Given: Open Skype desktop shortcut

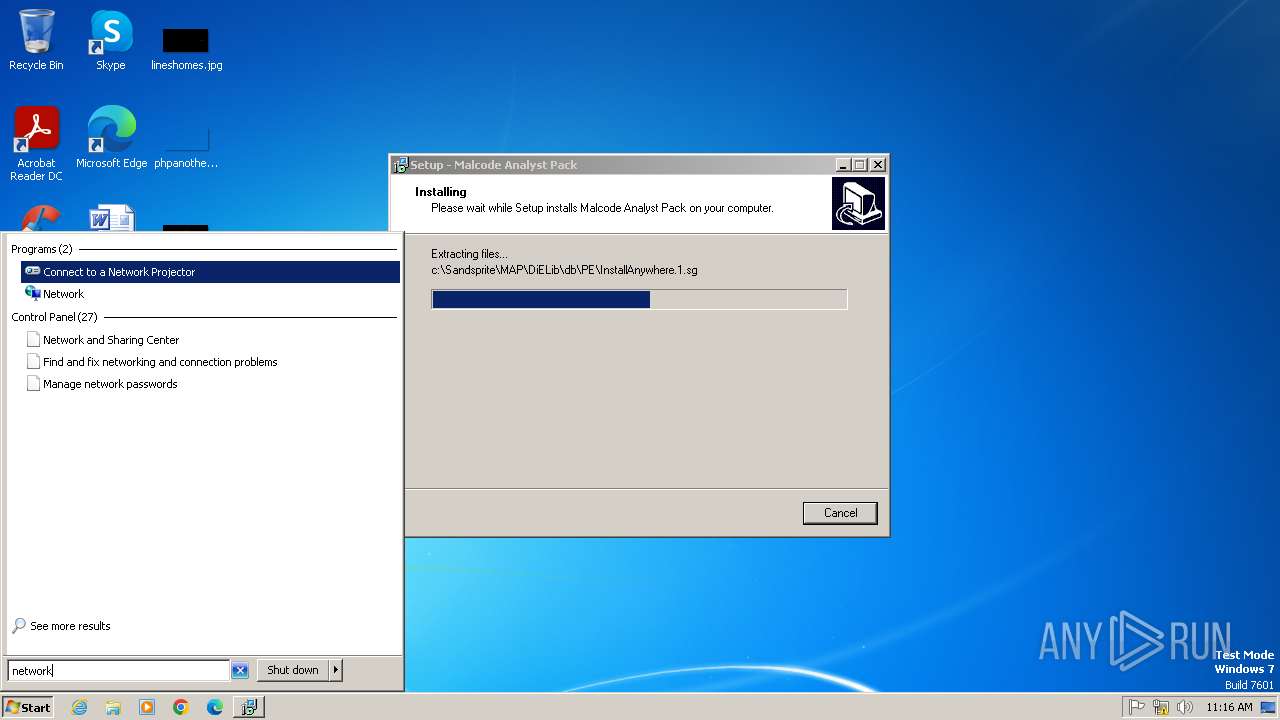Looking at the screenshot, I should pyautogui.click(x=110, y=40).
